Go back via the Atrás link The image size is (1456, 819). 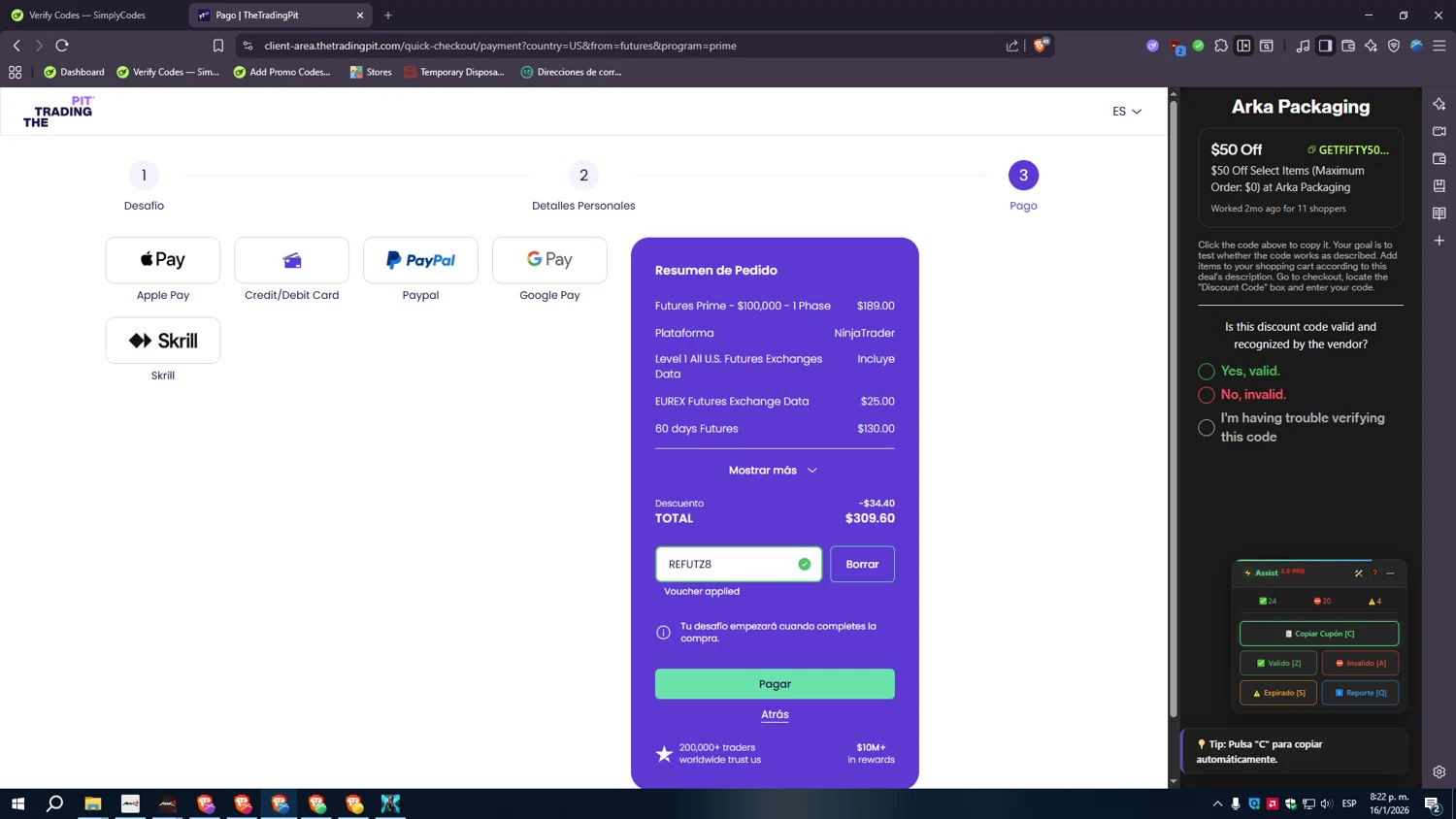point(775,714)
